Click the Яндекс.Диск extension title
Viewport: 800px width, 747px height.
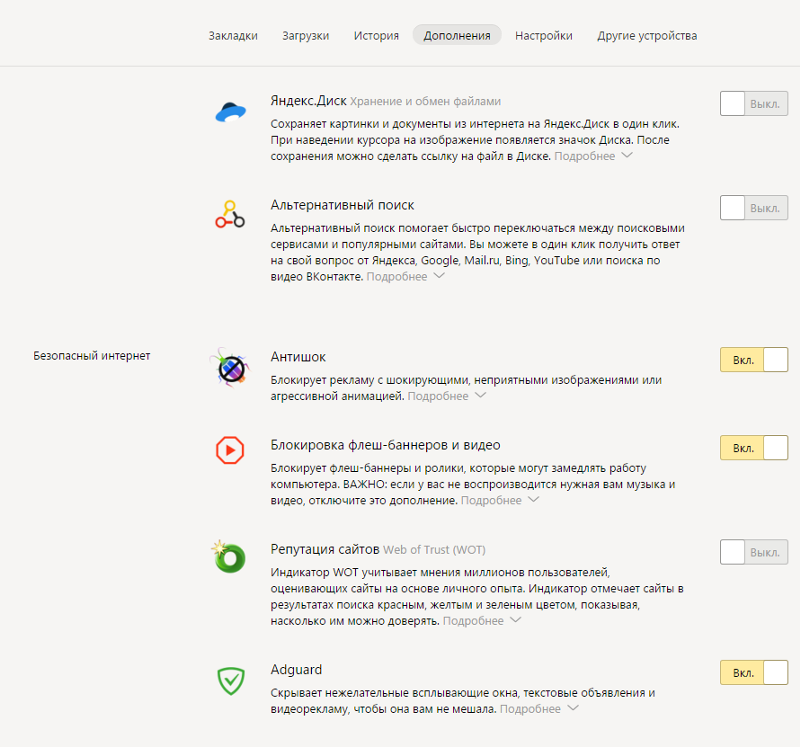click(308, 101)
